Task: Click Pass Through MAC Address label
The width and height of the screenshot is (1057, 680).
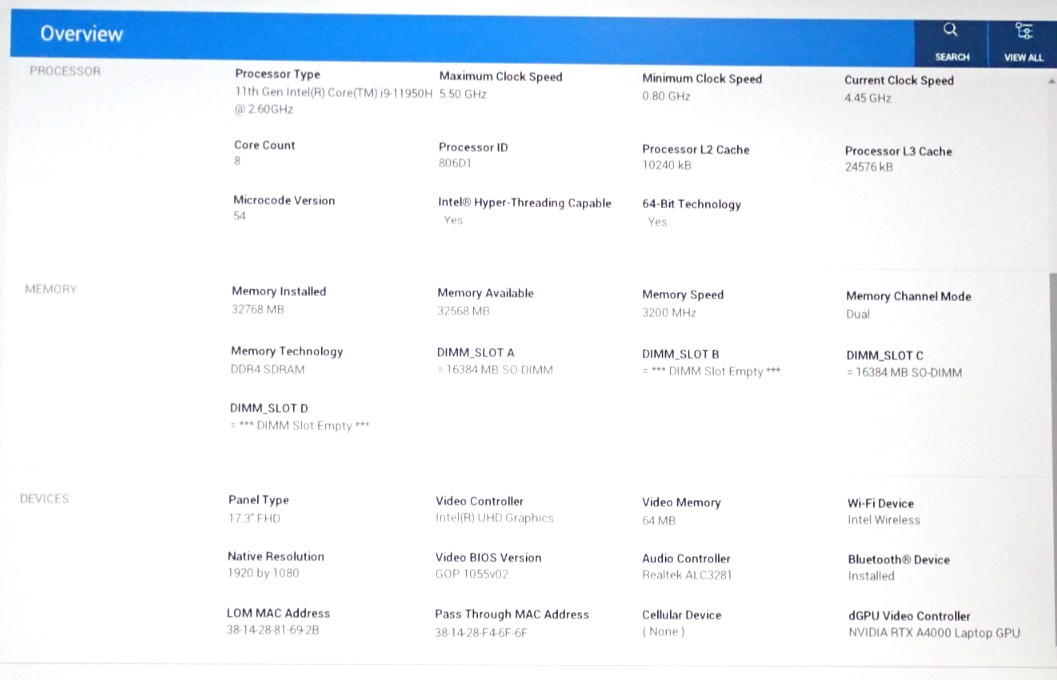Action: (512, 615)
